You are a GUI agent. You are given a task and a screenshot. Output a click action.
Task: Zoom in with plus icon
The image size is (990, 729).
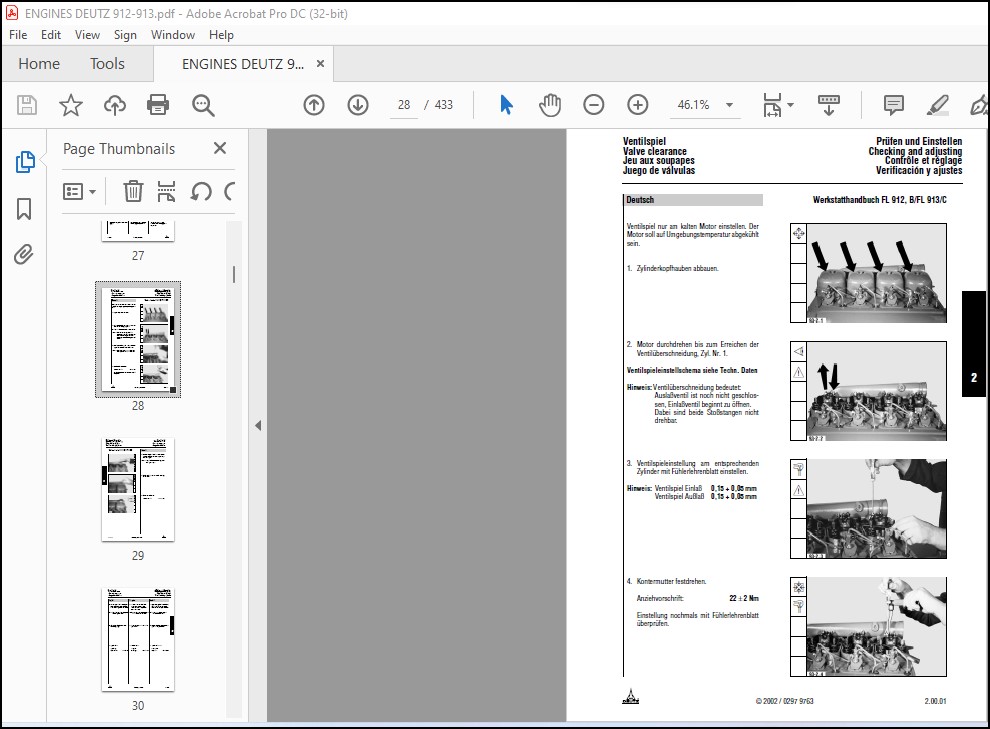coord(638,105)
